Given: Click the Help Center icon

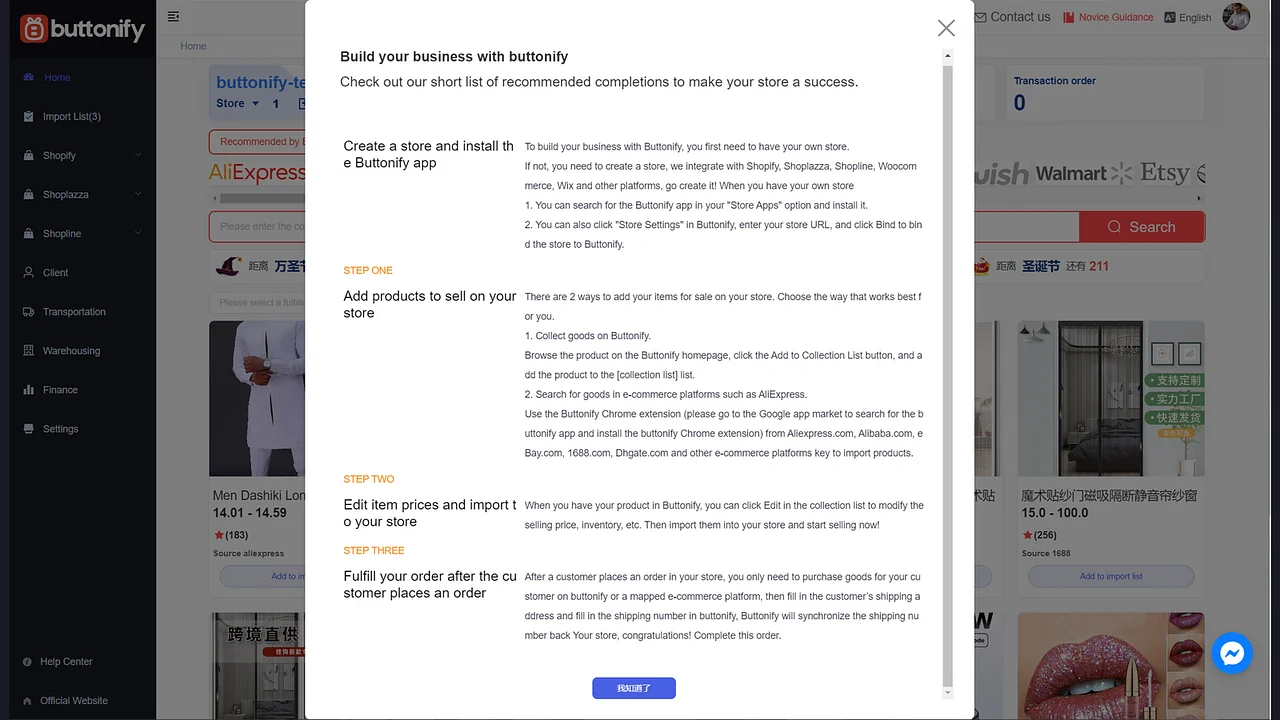Looking at the screenshot, I should click(29, 661).
